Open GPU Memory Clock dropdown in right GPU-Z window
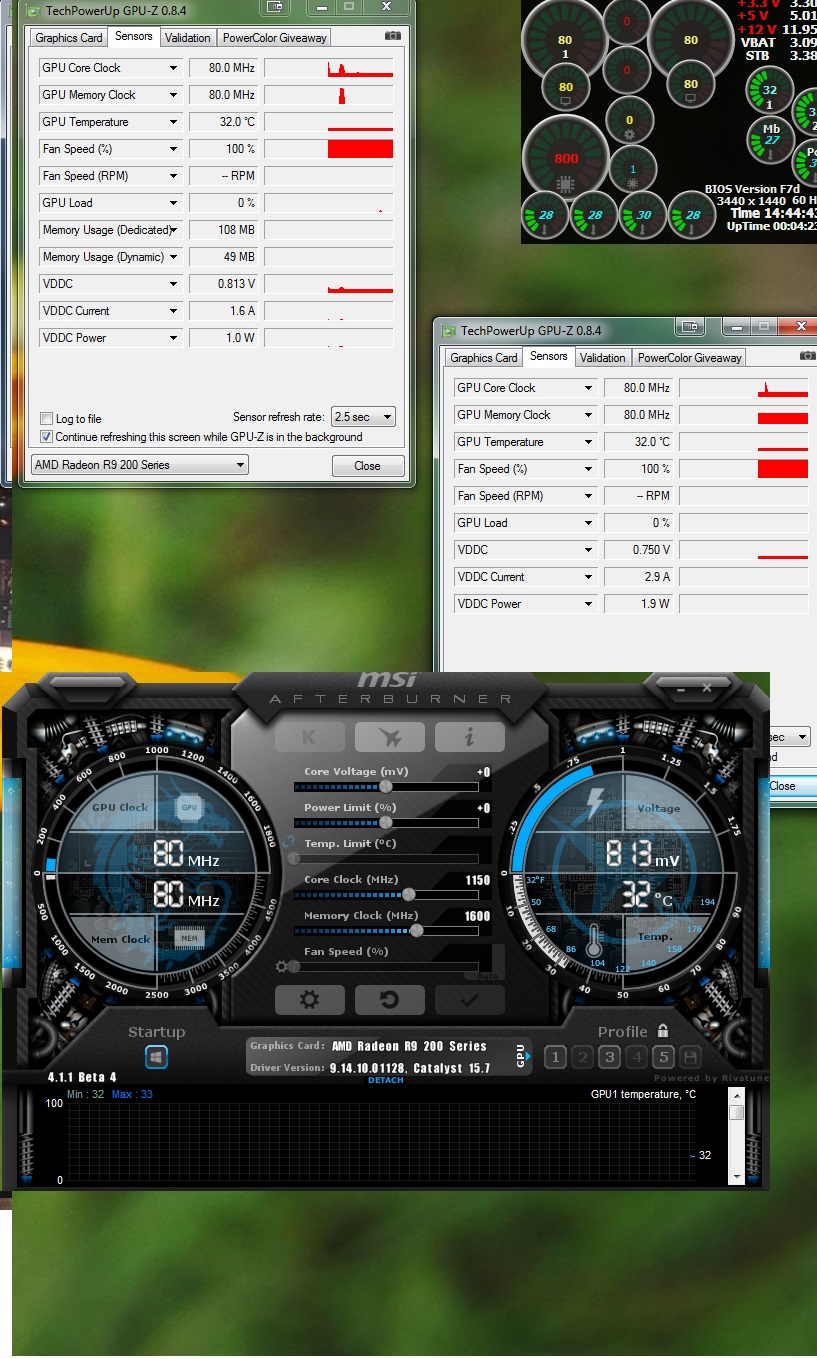The width and height of the screenshot is (817, 1359). coord(589,415)
